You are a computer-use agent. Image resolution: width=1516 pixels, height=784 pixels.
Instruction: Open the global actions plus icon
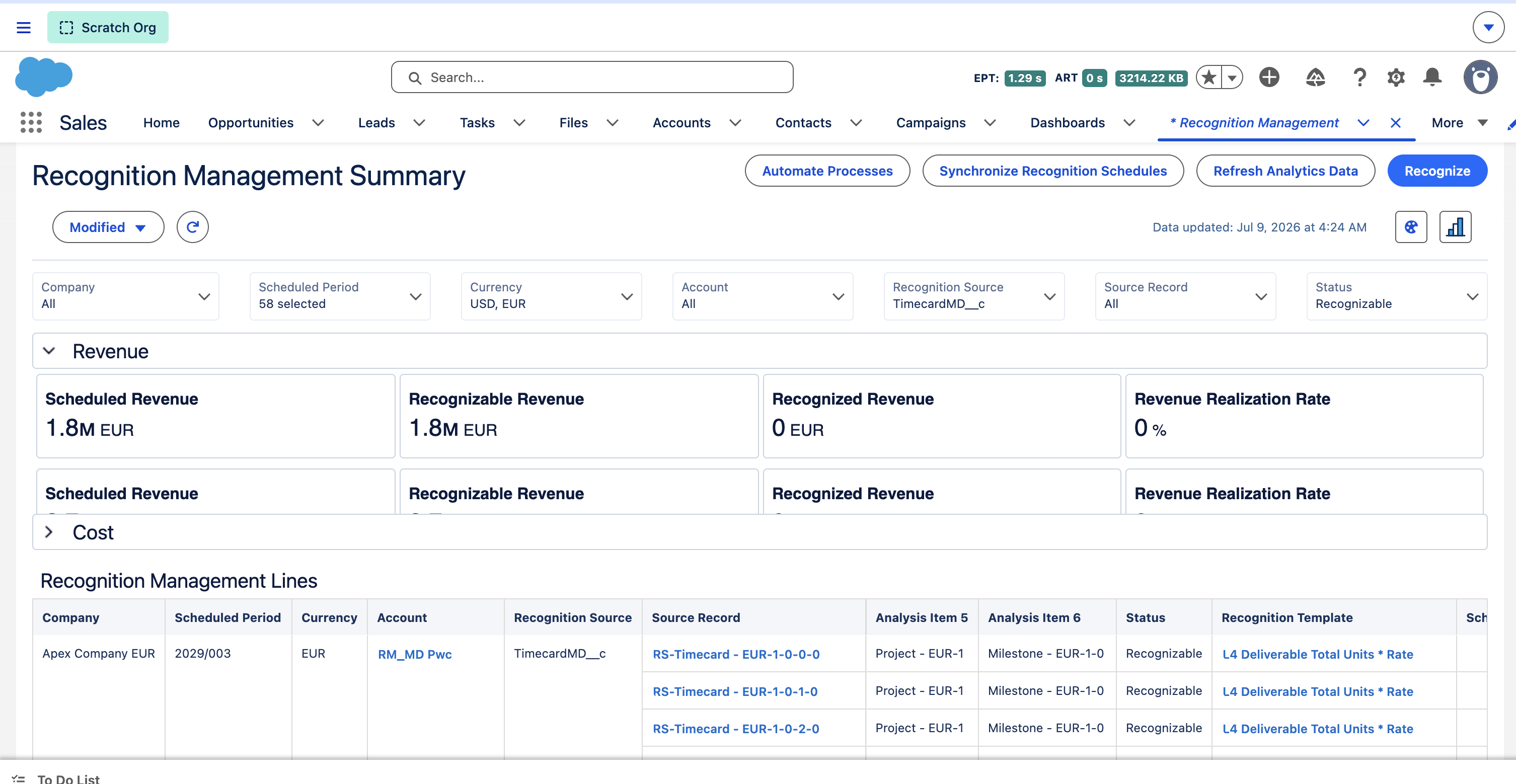pos(1269,77)
